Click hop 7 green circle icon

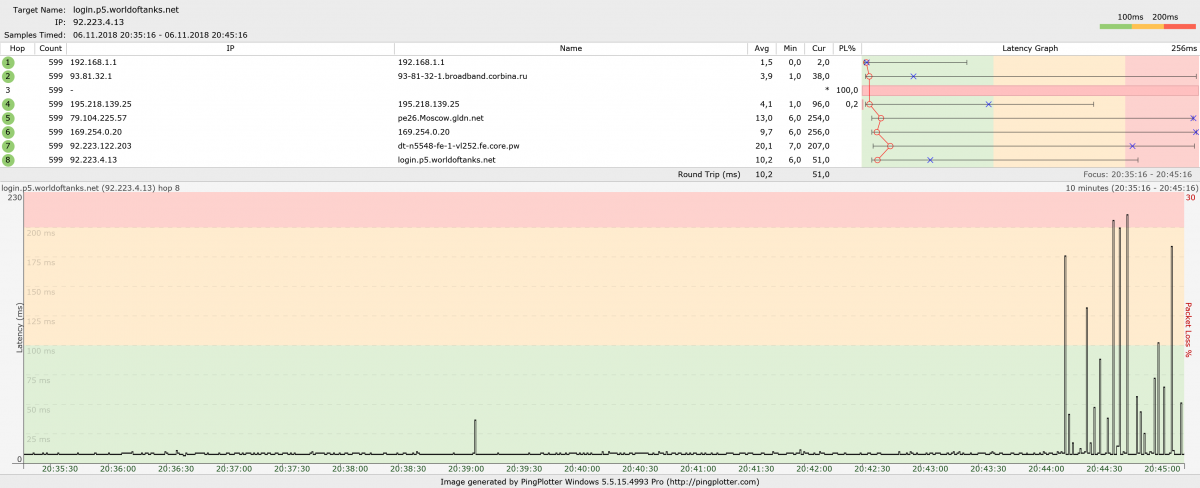click(x=8, y=146)
